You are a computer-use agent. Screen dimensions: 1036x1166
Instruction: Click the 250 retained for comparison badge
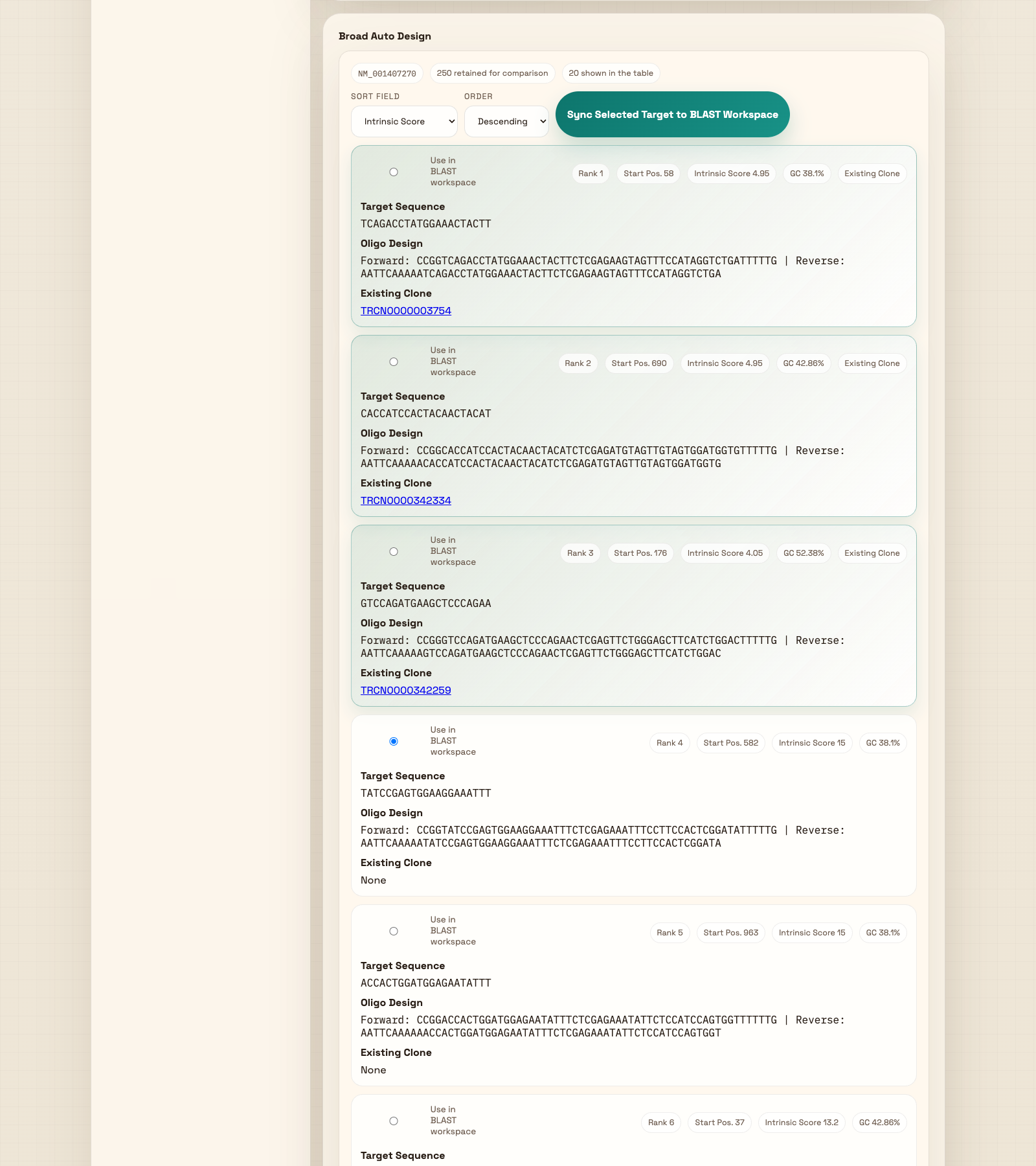point(492,73)
